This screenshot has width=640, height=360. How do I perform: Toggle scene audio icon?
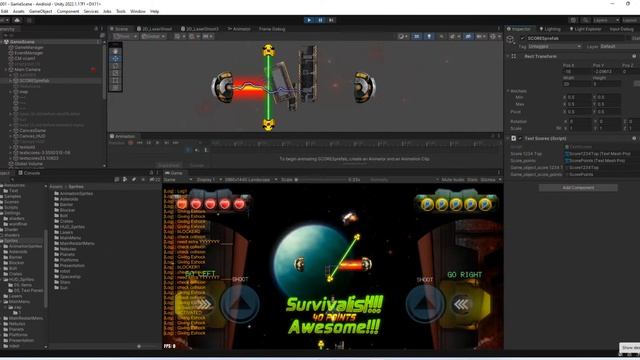coord(442,36)
